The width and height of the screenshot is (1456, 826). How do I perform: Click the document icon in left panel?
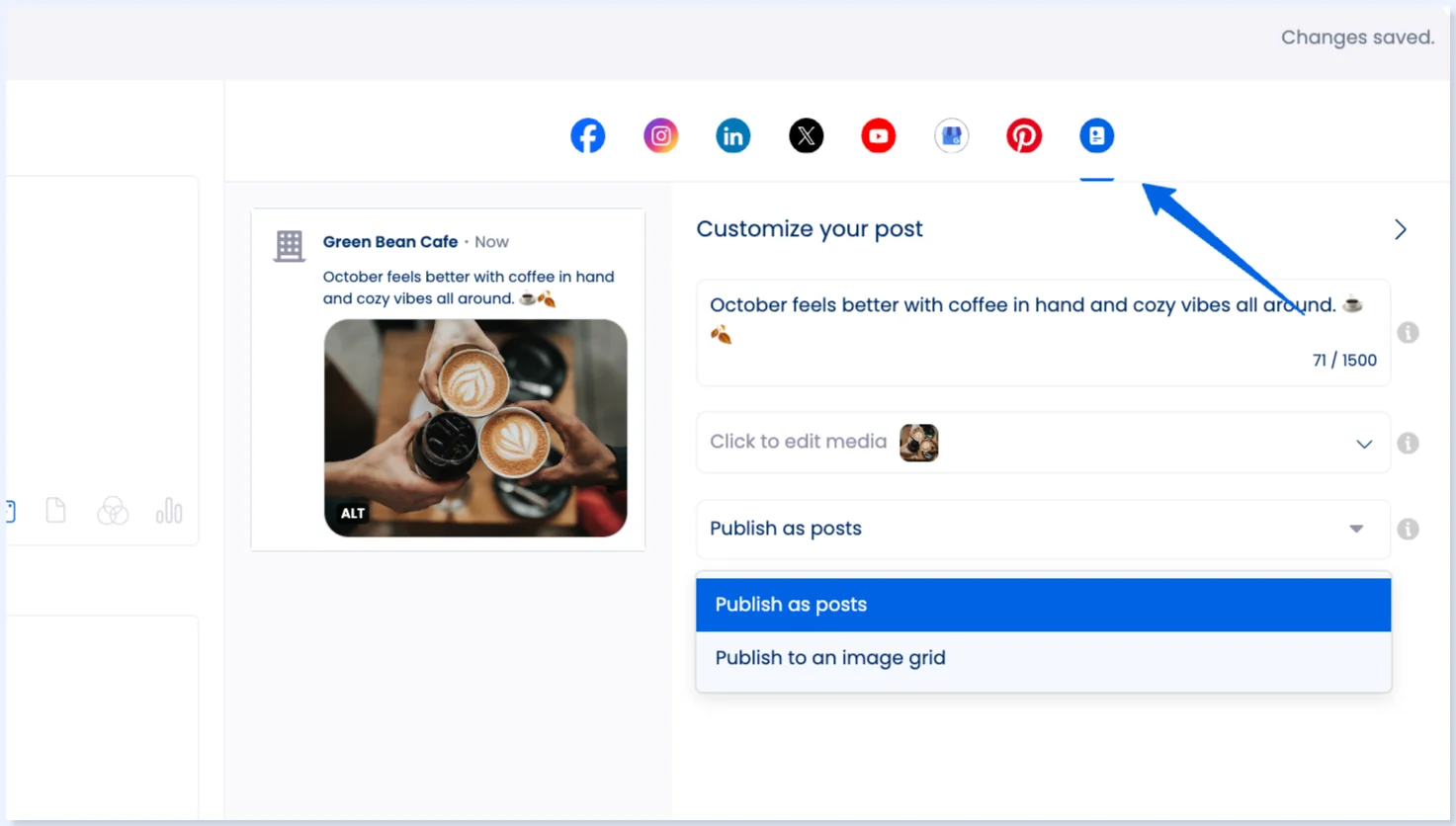55,510
